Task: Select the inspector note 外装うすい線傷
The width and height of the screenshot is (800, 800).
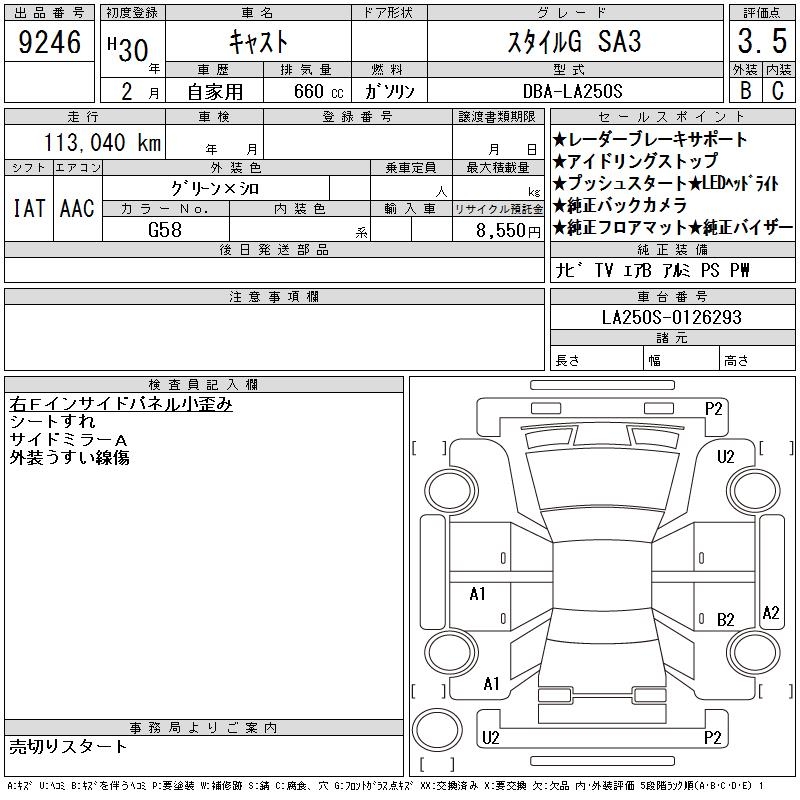Action: tap(69, 457)
